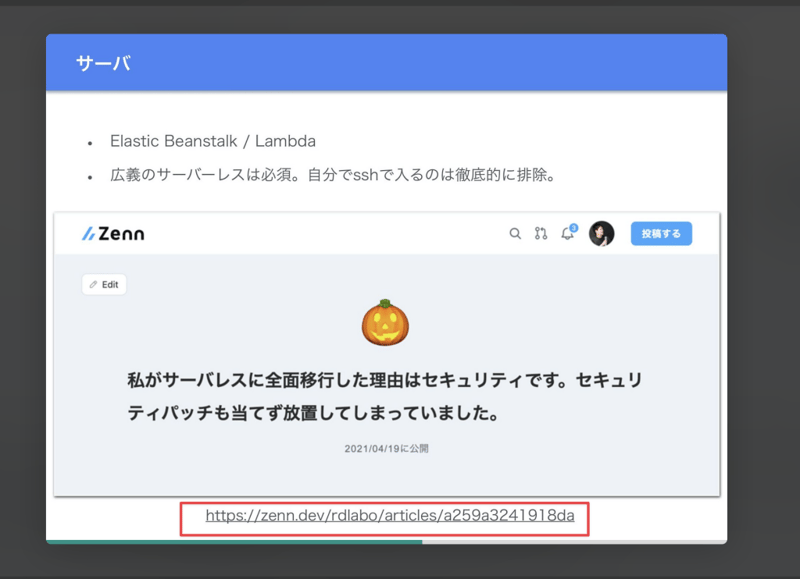Select the 広義のサーバーレスは必須 bullet text
The image size is (800, 579).
tap(332, 175)
